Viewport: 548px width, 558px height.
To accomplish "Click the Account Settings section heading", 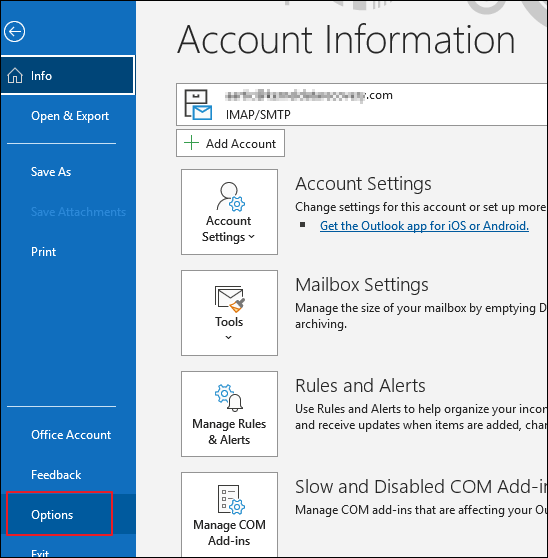I will coord(363,184).
